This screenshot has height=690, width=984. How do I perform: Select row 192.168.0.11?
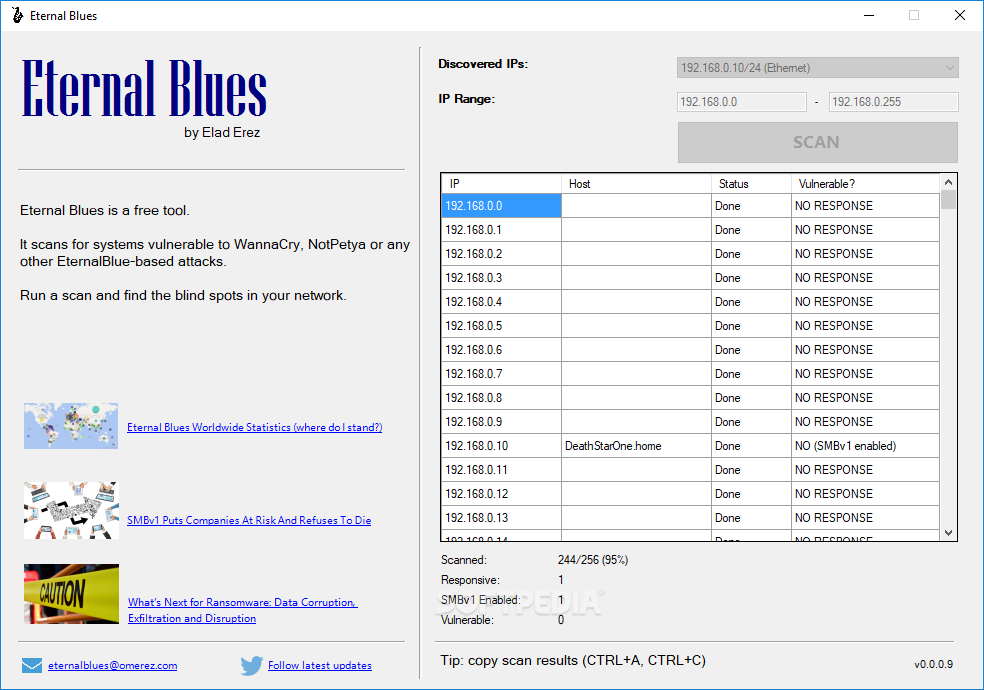[690, 470]
